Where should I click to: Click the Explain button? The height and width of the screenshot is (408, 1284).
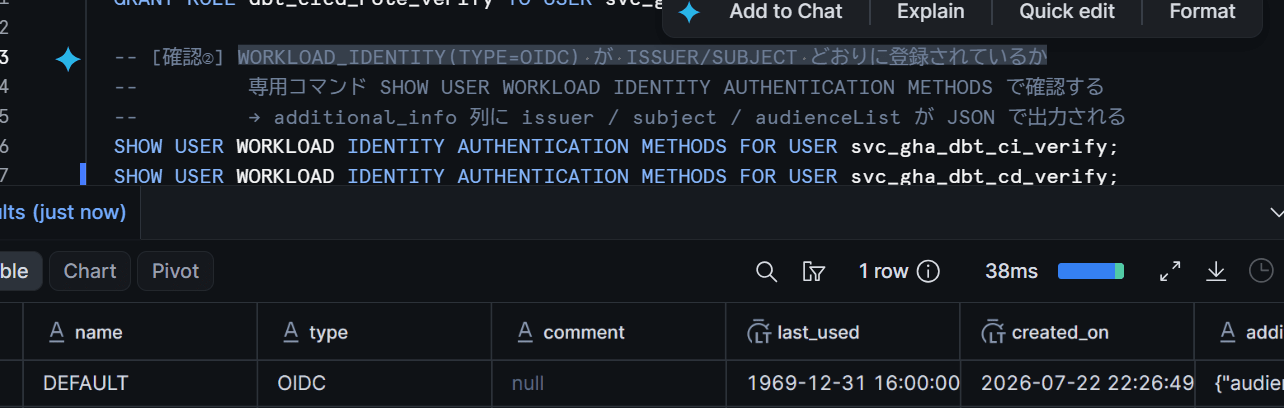(931, 12)
